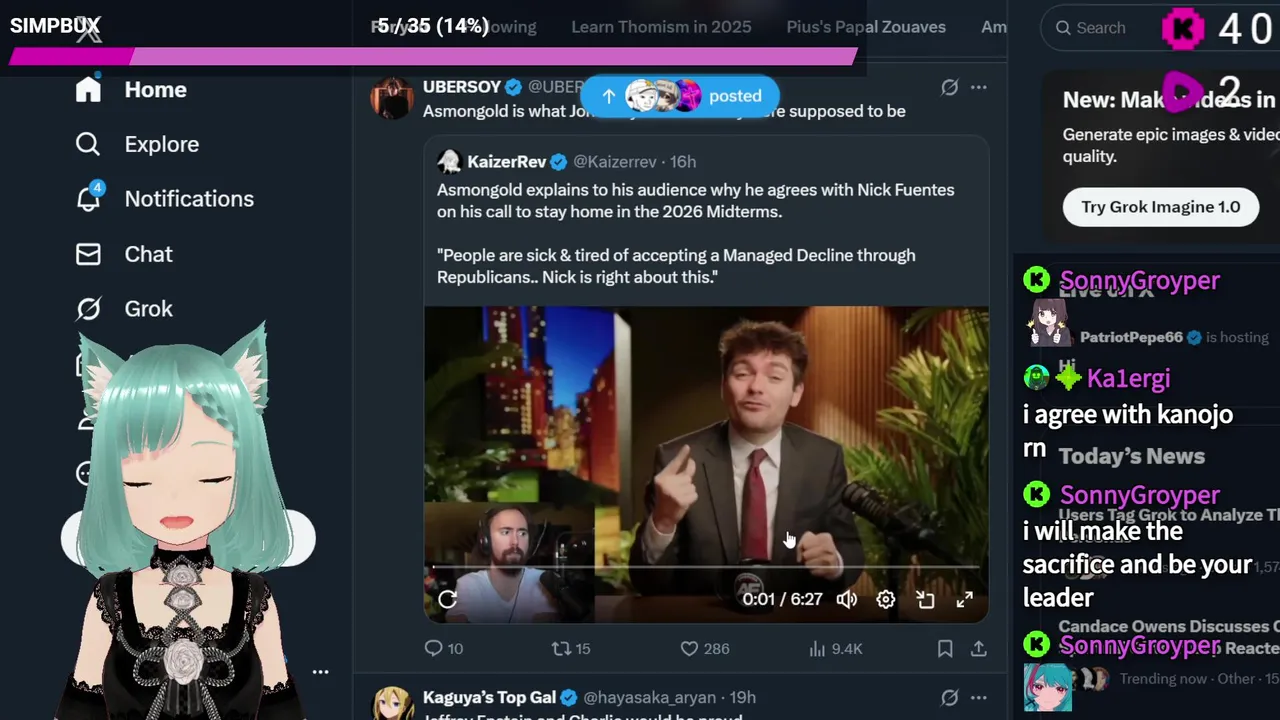Replay the video with circular arrow
Image resolution: width=1280 pixels, height=720 pixels.
pyautogui.click(x=447, y=599)
